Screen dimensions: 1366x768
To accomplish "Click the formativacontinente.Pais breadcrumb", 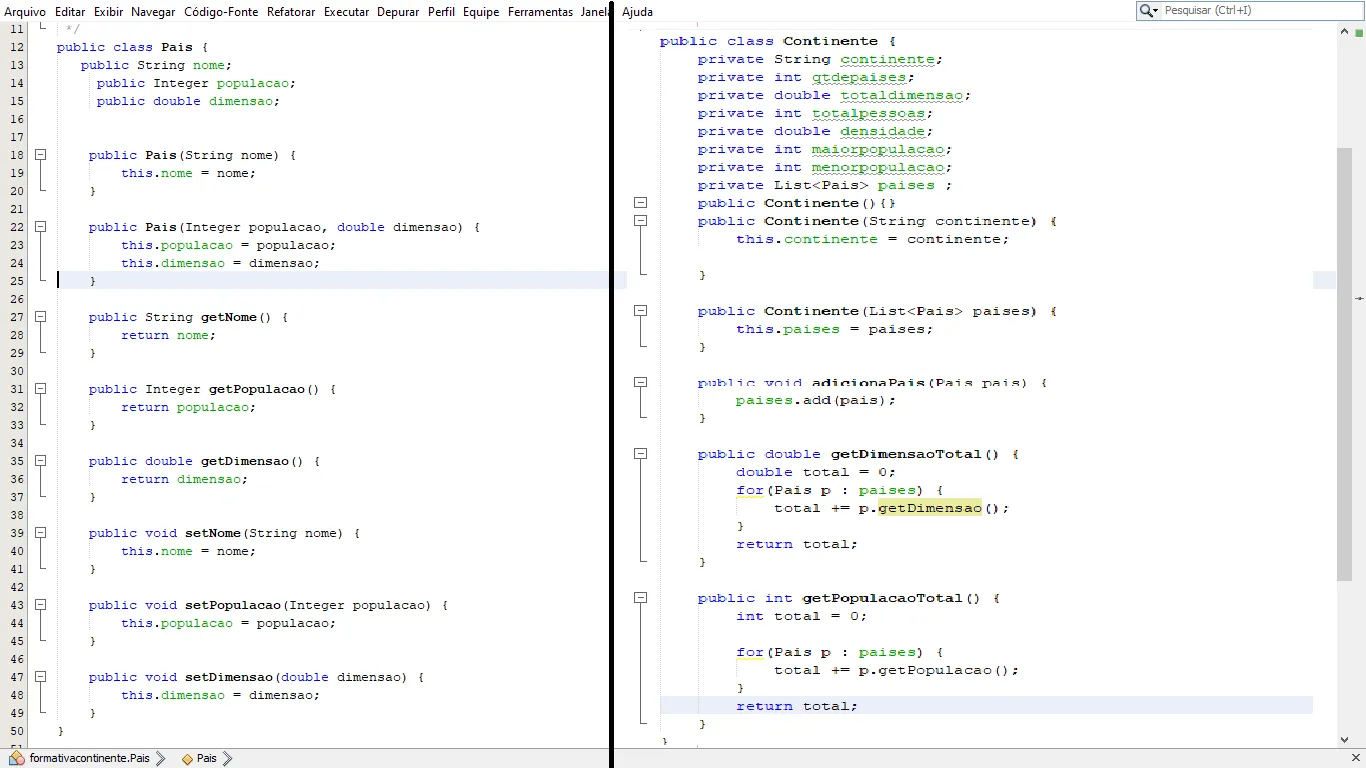I will click(x=89, y=758).
